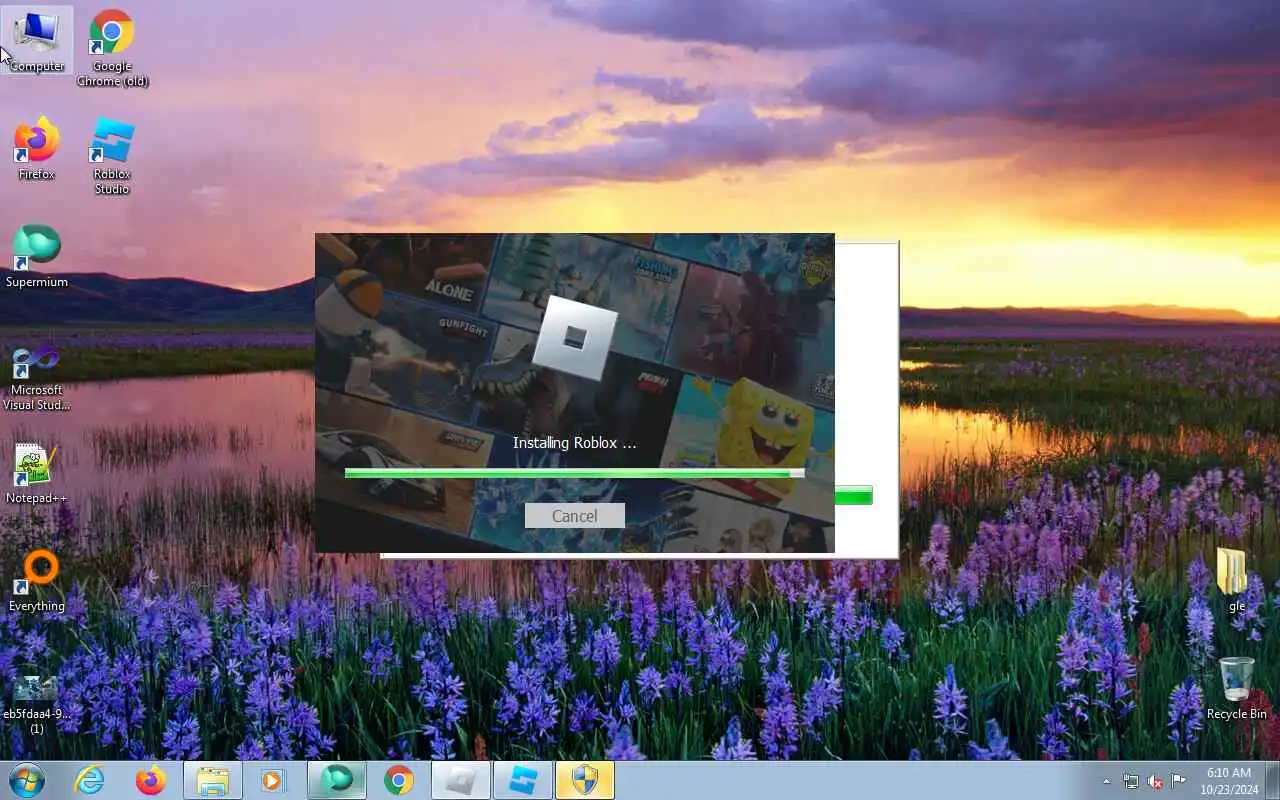The image size is (1280, 800).
Task: Switch to the UAC shield taskbar item
Action: tap(585, 780)
